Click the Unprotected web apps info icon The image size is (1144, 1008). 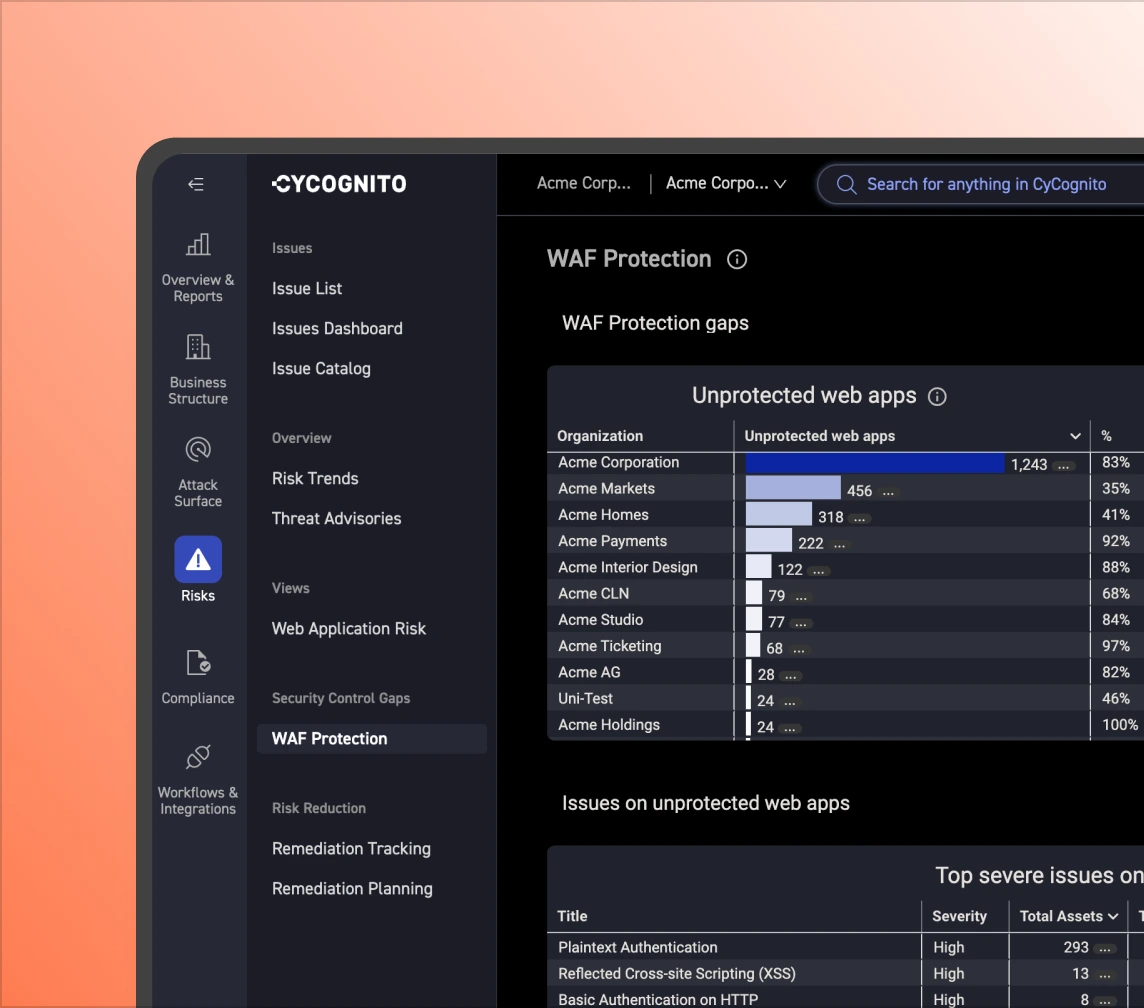[x=937, y=396]
